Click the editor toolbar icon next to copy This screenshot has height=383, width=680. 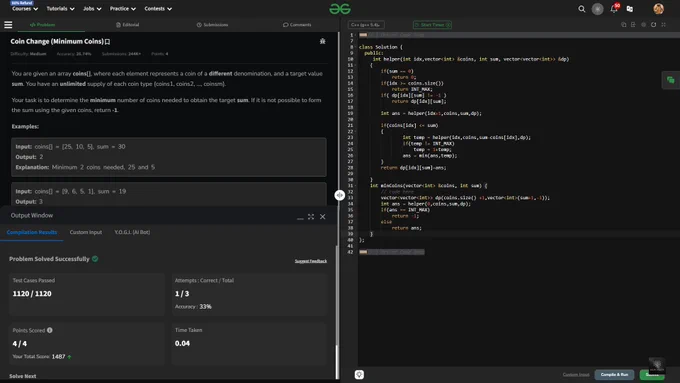(x=633, y=25)
